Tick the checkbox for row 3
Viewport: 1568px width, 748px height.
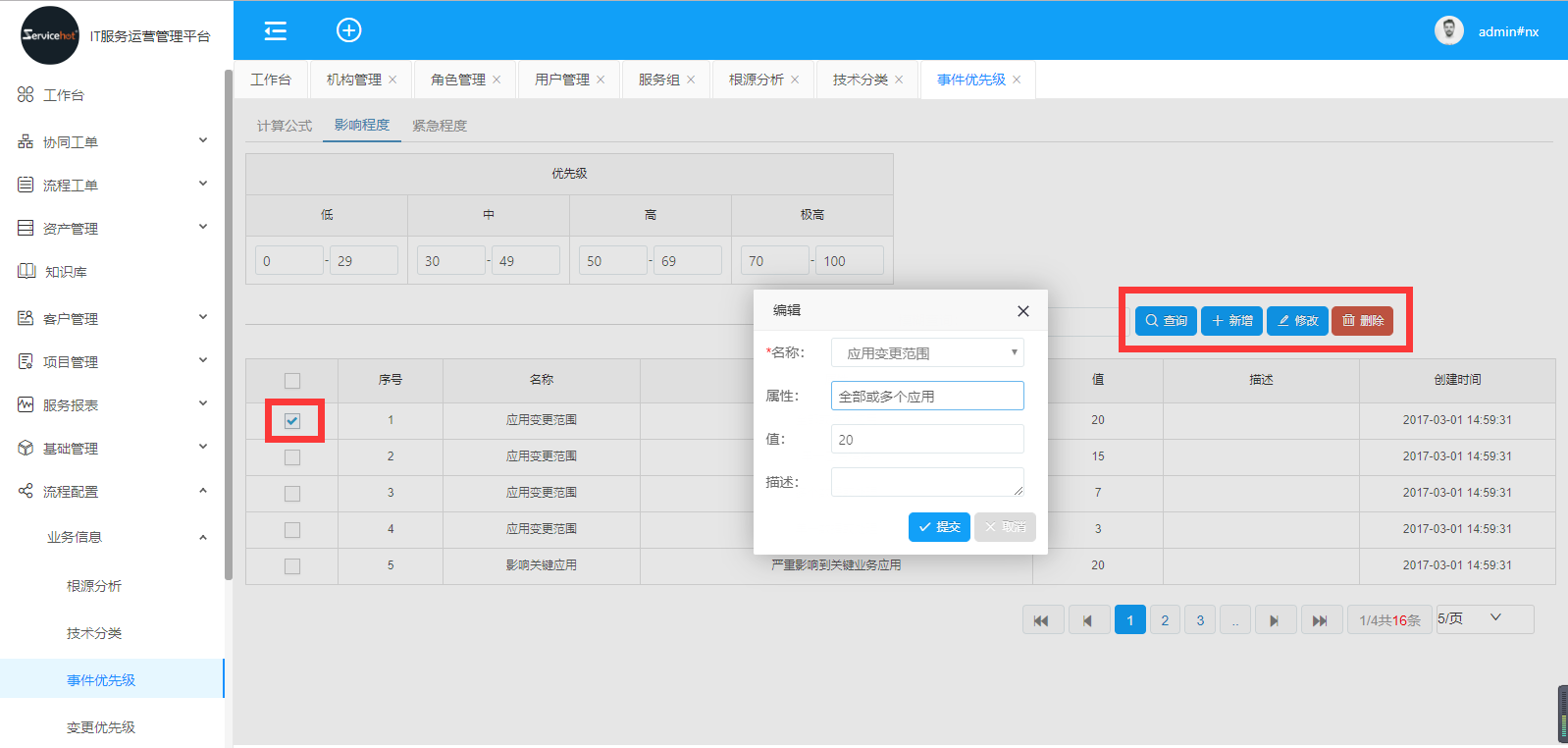[292, 494]
